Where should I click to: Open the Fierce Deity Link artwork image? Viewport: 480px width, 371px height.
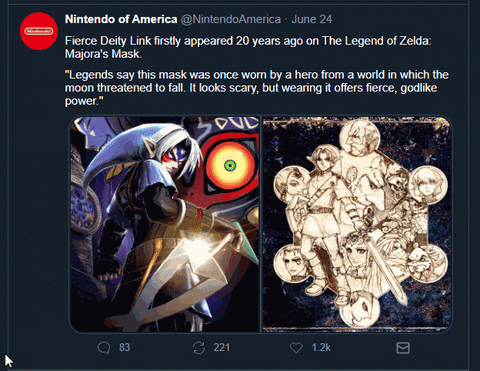pos(164,224)
